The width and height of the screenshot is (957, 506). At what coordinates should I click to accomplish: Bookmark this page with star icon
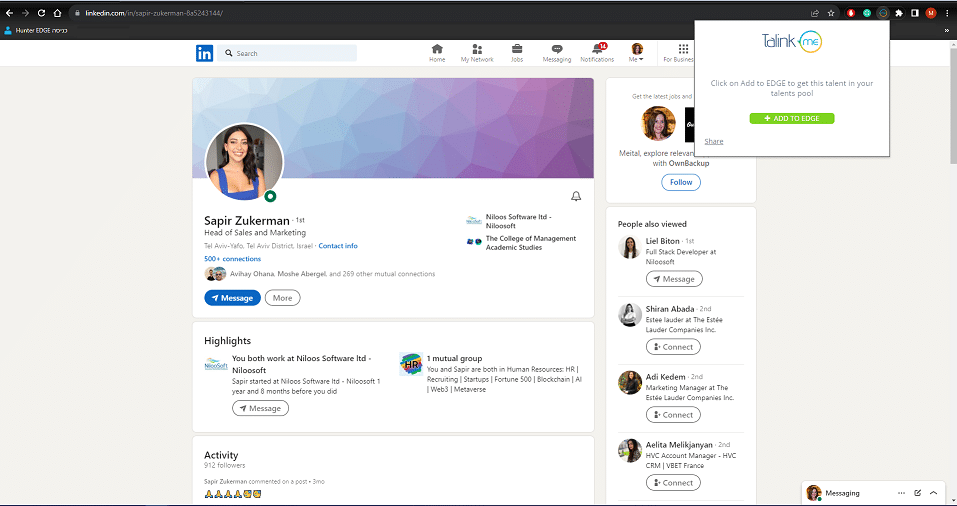[x=831, y=13]
